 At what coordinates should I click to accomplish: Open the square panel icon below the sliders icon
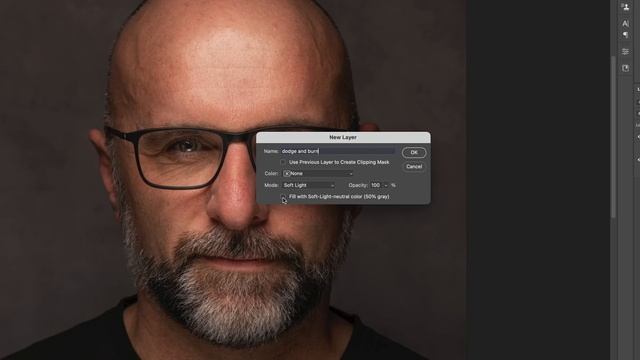tap(625, 68)
